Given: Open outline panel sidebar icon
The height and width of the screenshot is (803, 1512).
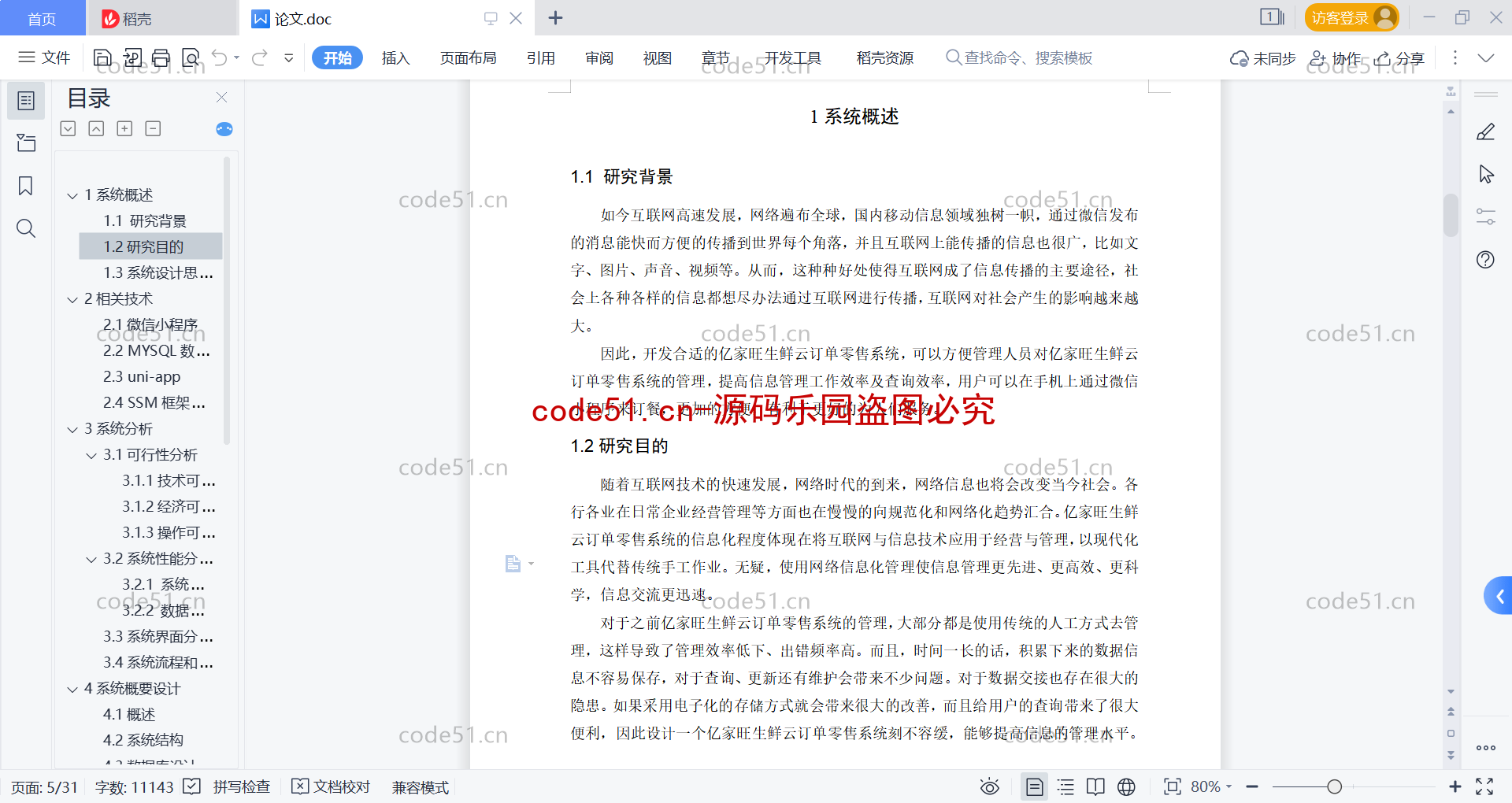Looking at the screenshot, I should point(26,100).
